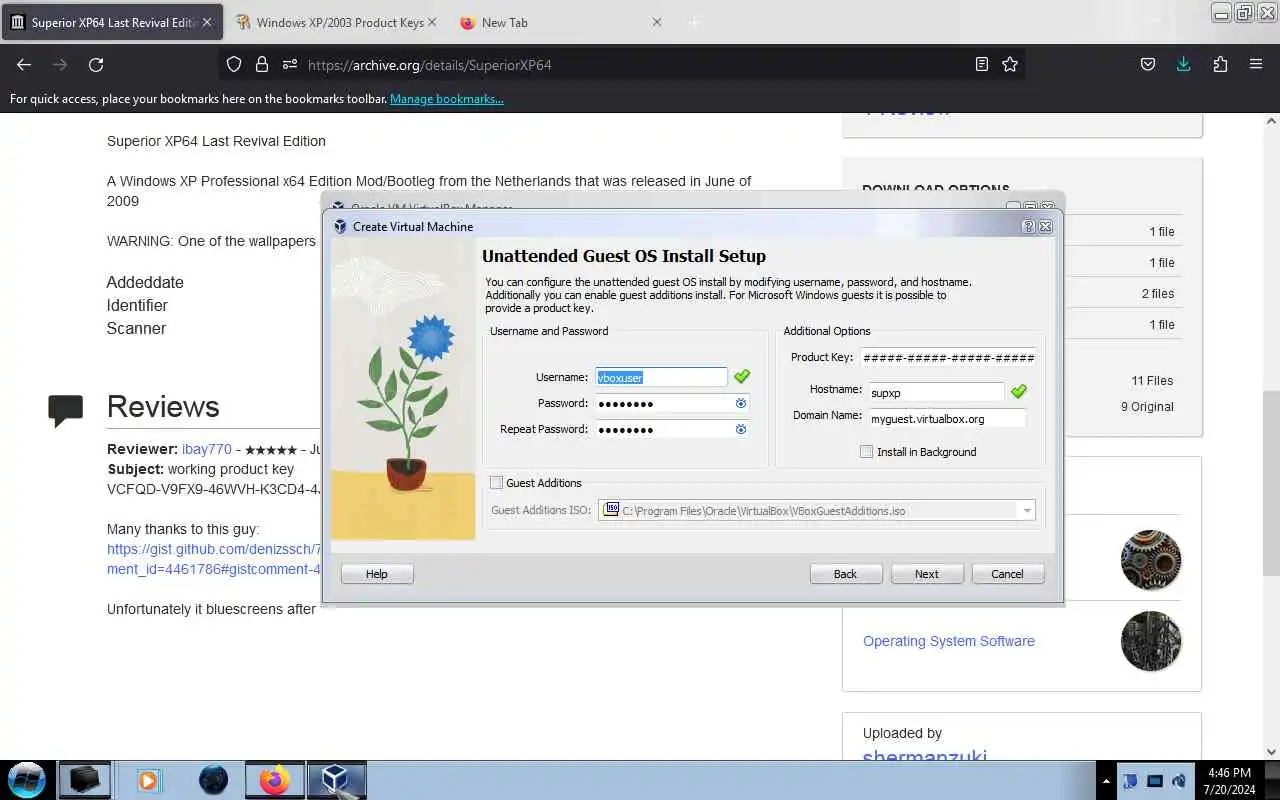Open VirtualBox from the taskbar
The width and height of the screenshot is (1280, 800).
pos(335,779)
